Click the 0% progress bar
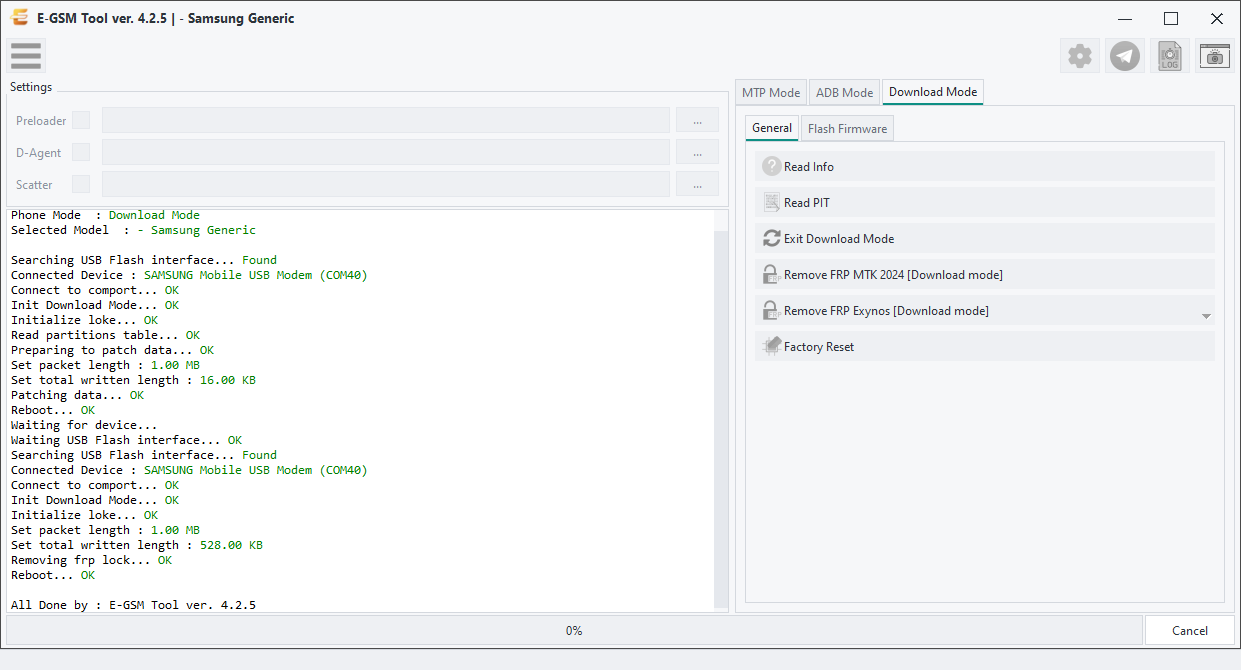This screenshot has width=1241, height=670. click(x=574, y=630)
